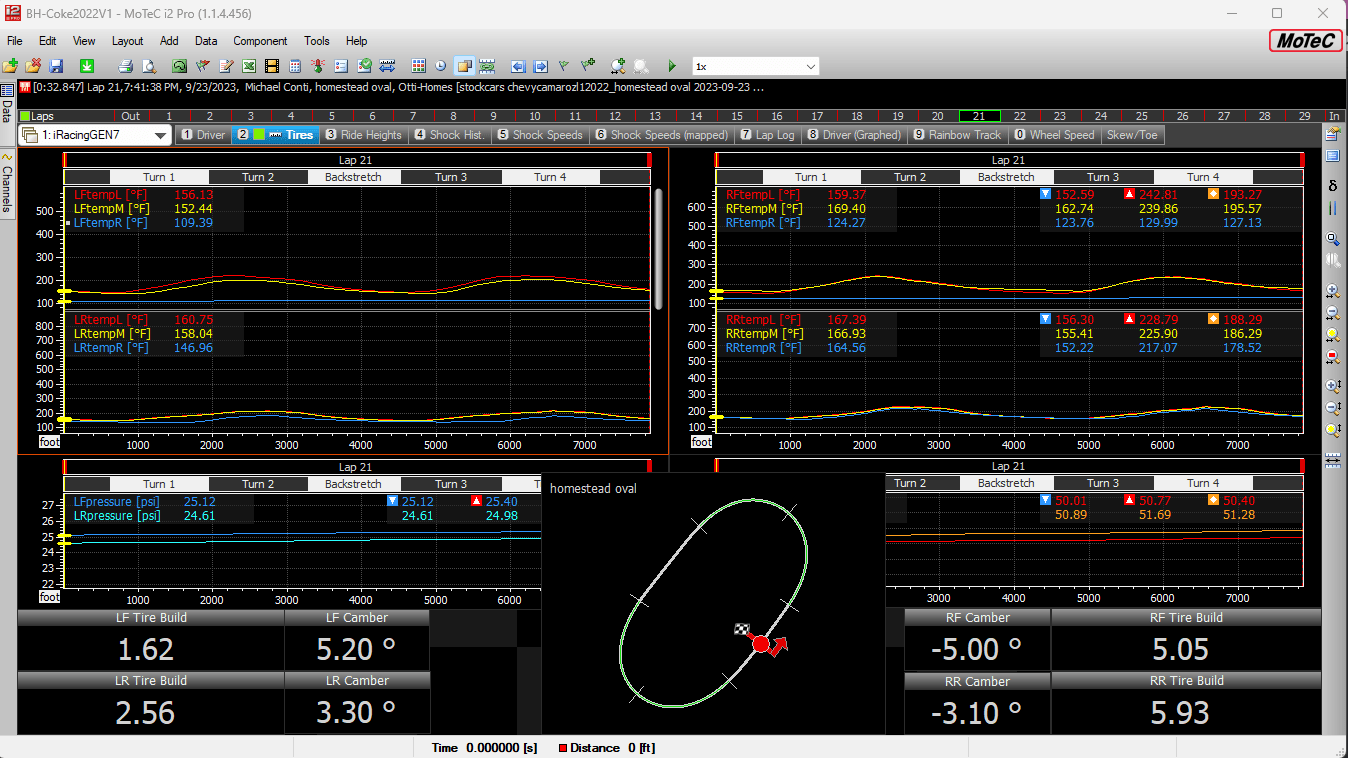Open the 1x playback speed dropdown
This screenshot has width=1348, height=758.
click(810, 66)
